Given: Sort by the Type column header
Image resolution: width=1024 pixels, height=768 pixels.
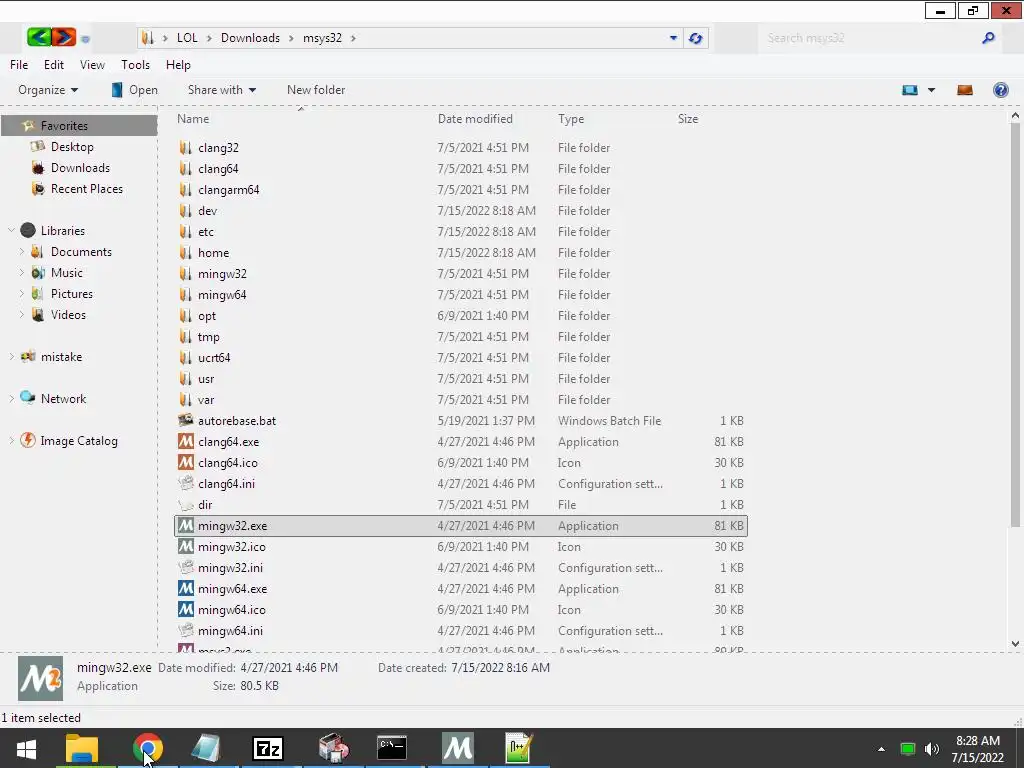Looking at the screenshot, I should point(571,119).
